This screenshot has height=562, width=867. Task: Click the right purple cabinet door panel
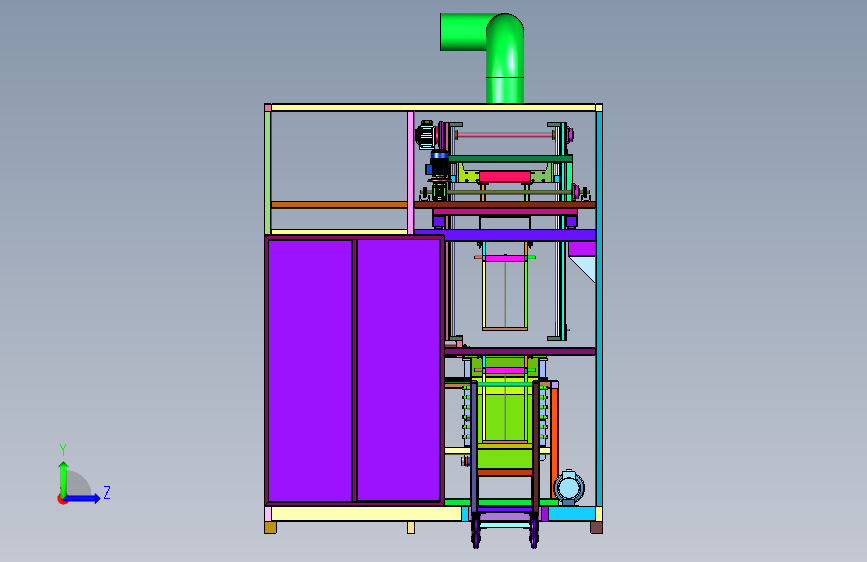(x=399, y=370)
